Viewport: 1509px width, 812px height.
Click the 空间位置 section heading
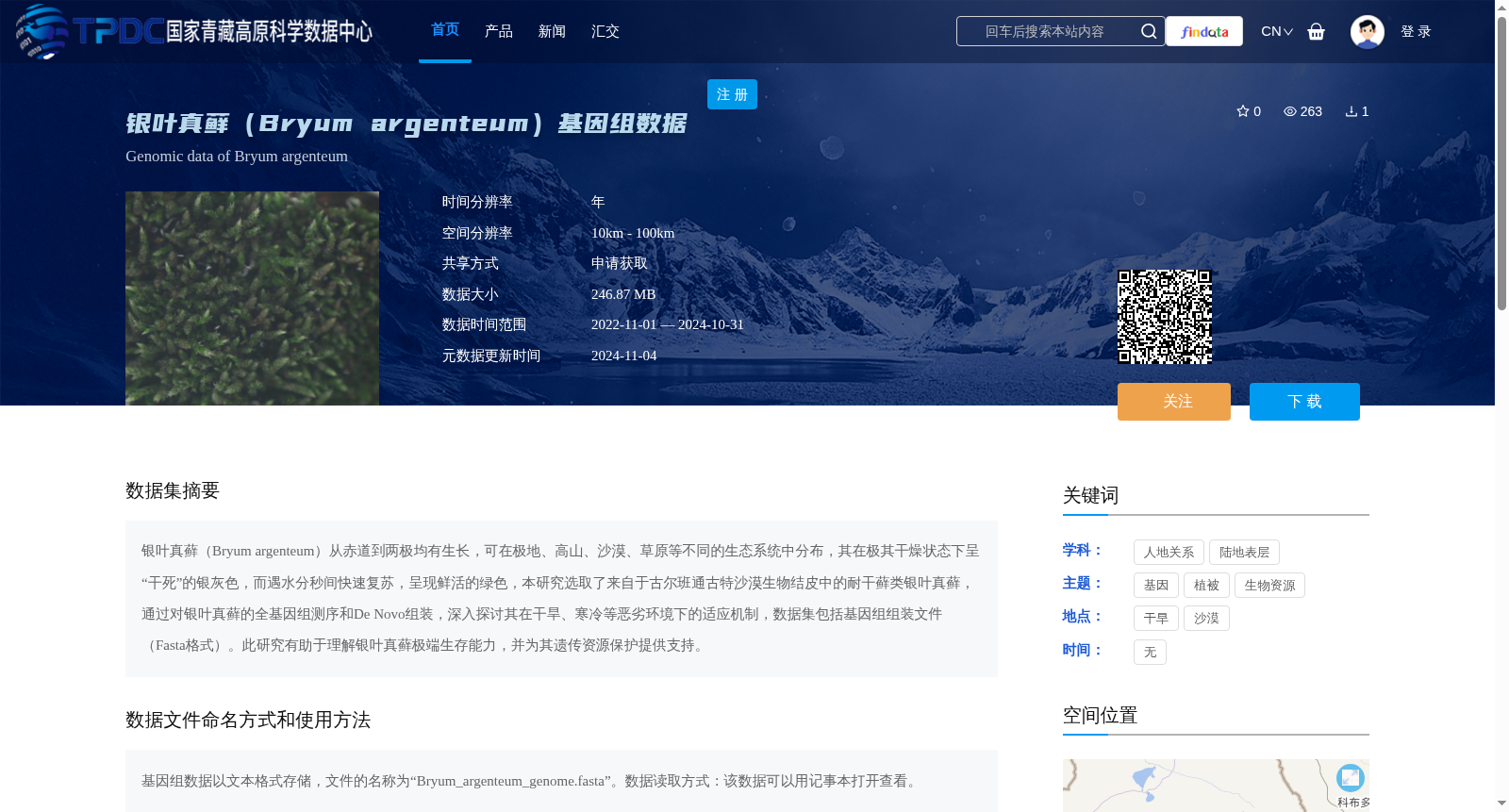click(1100, 715)
